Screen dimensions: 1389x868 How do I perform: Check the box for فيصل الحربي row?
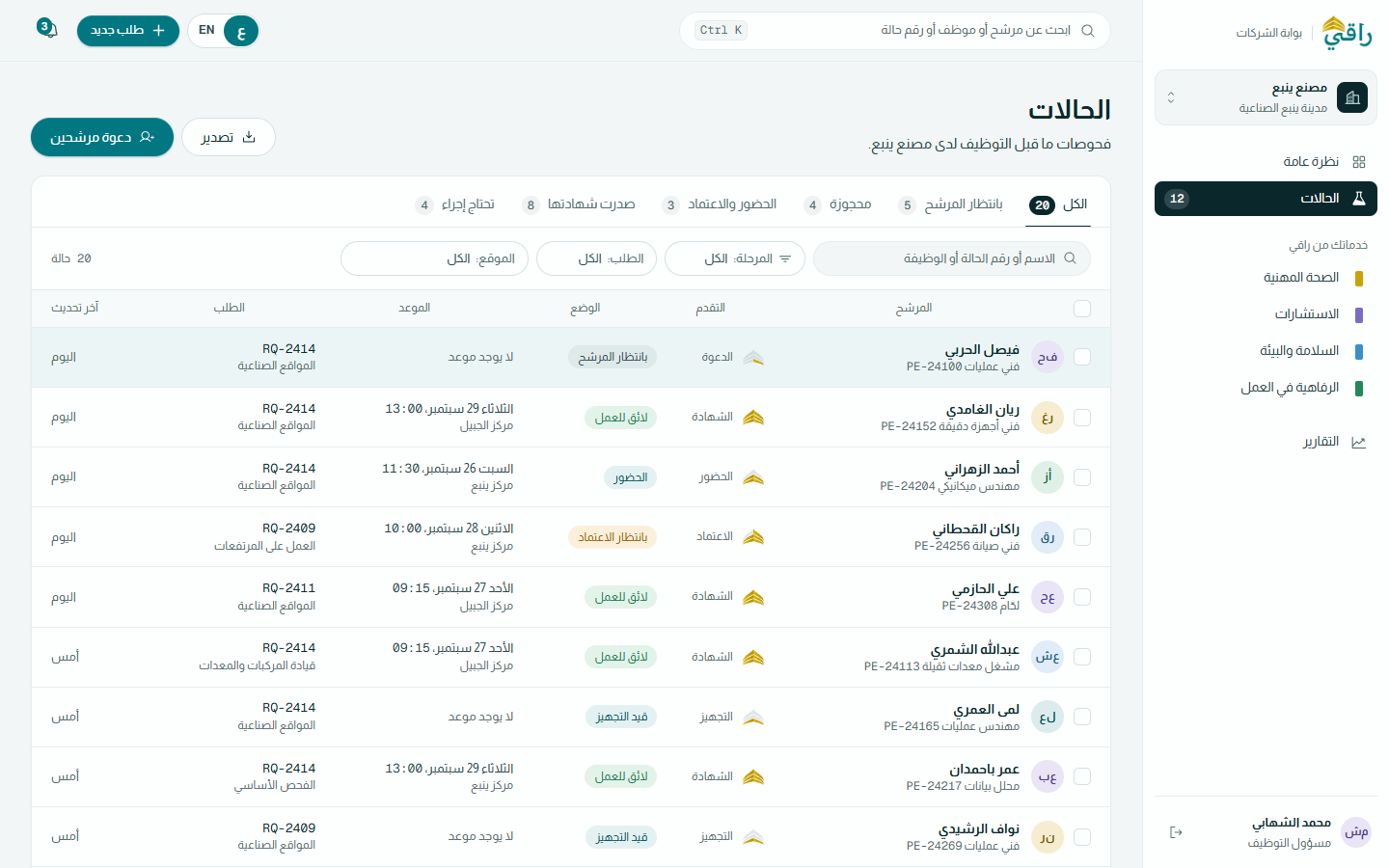(1082, 357)
